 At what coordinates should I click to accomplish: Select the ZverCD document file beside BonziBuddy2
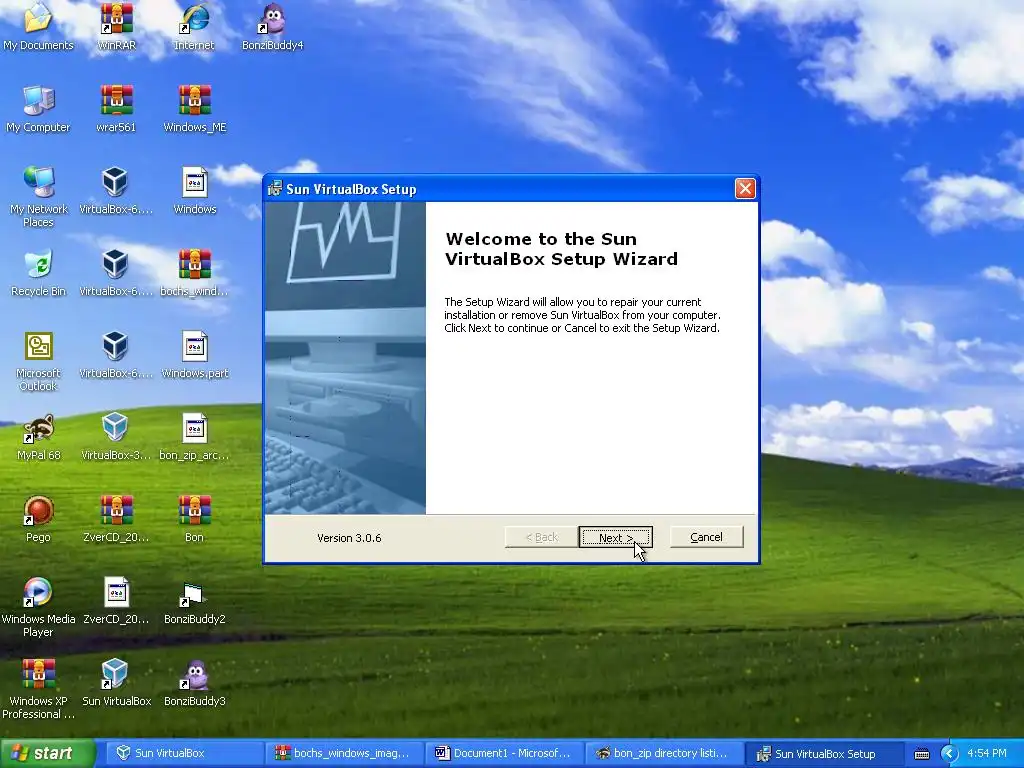pyautogui.click(x=116, y=601)
